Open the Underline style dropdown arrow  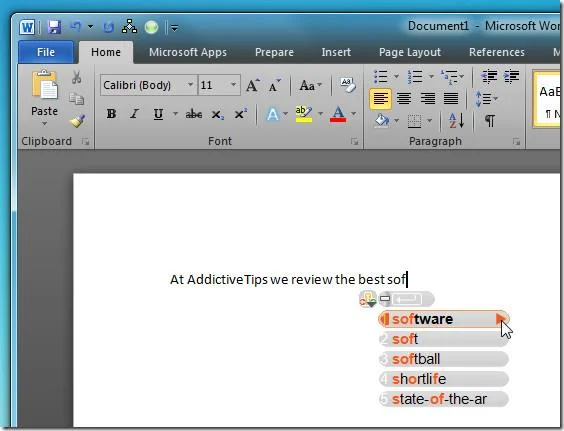point(175,114)
